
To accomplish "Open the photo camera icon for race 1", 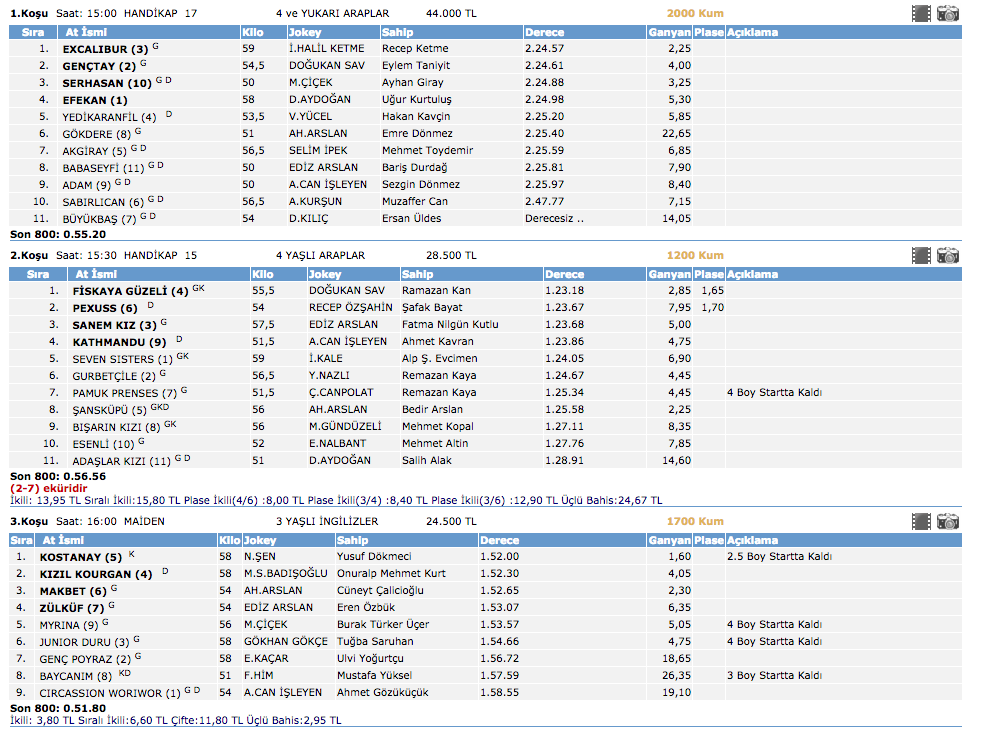I will (x=948, y=14).
